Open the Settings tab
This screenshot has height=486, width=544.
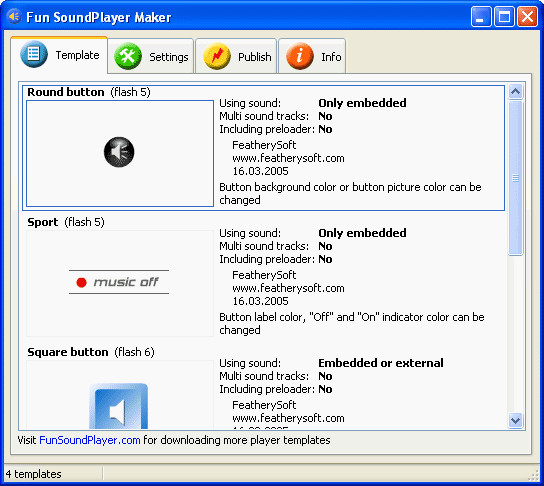[151, 56]
